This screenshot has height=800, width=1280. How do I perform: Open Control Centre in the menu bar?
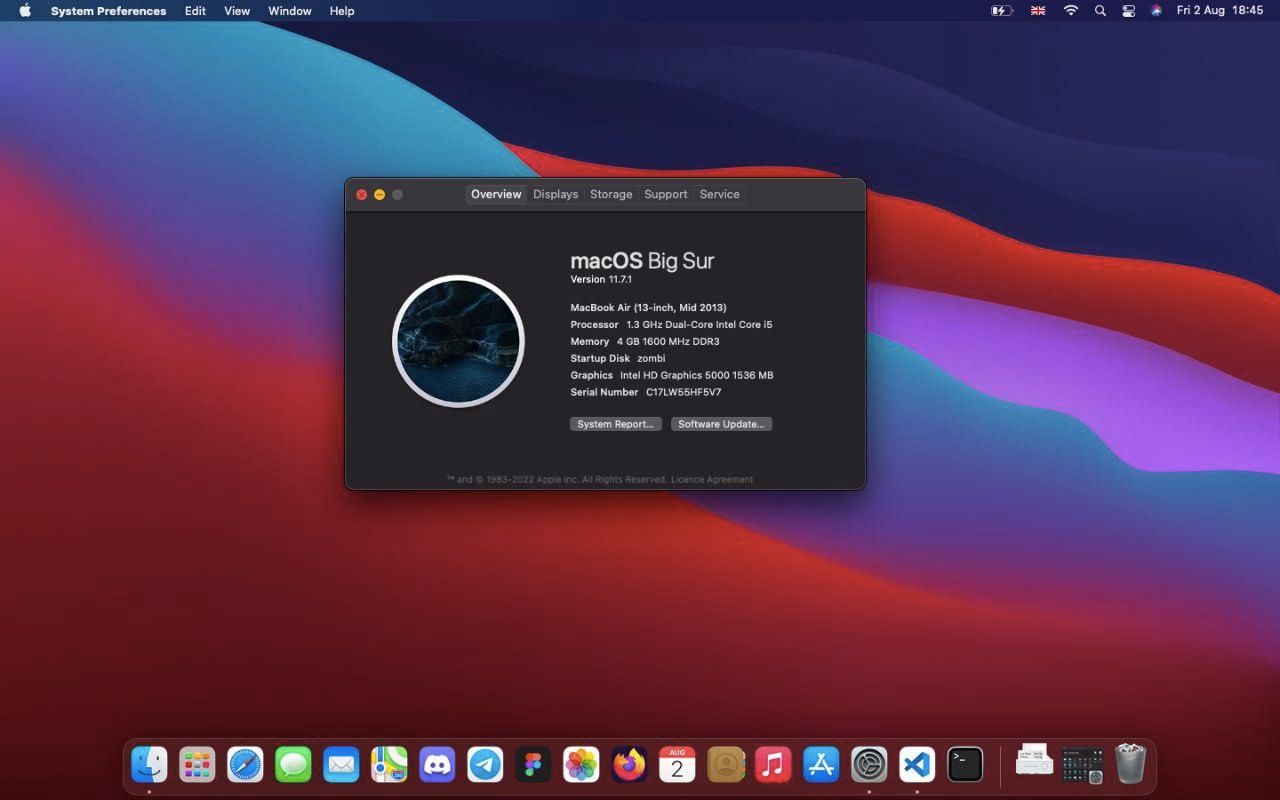pos(1128,11)
